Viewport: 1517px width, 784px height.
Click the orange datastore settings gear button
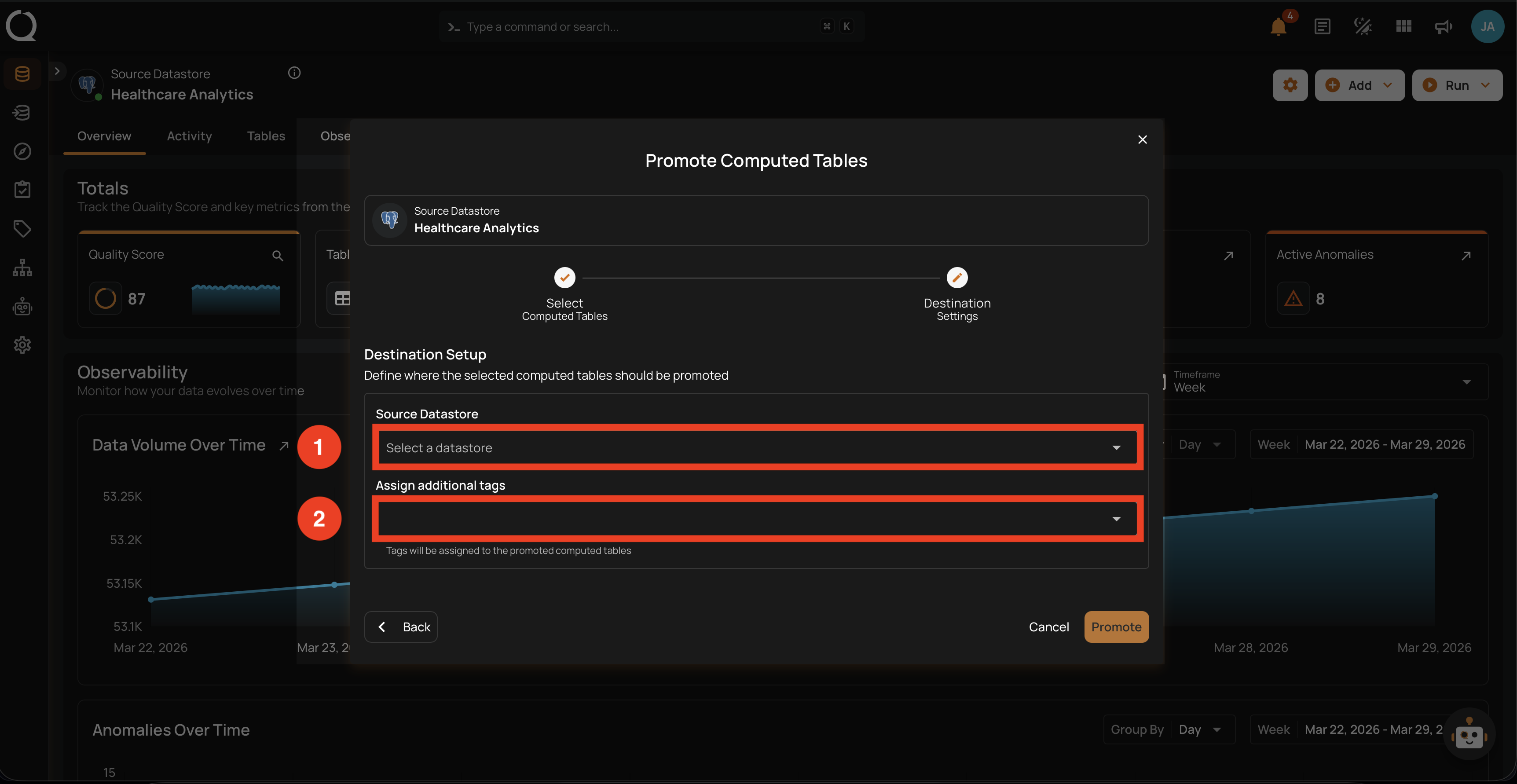coord(1290,85)
